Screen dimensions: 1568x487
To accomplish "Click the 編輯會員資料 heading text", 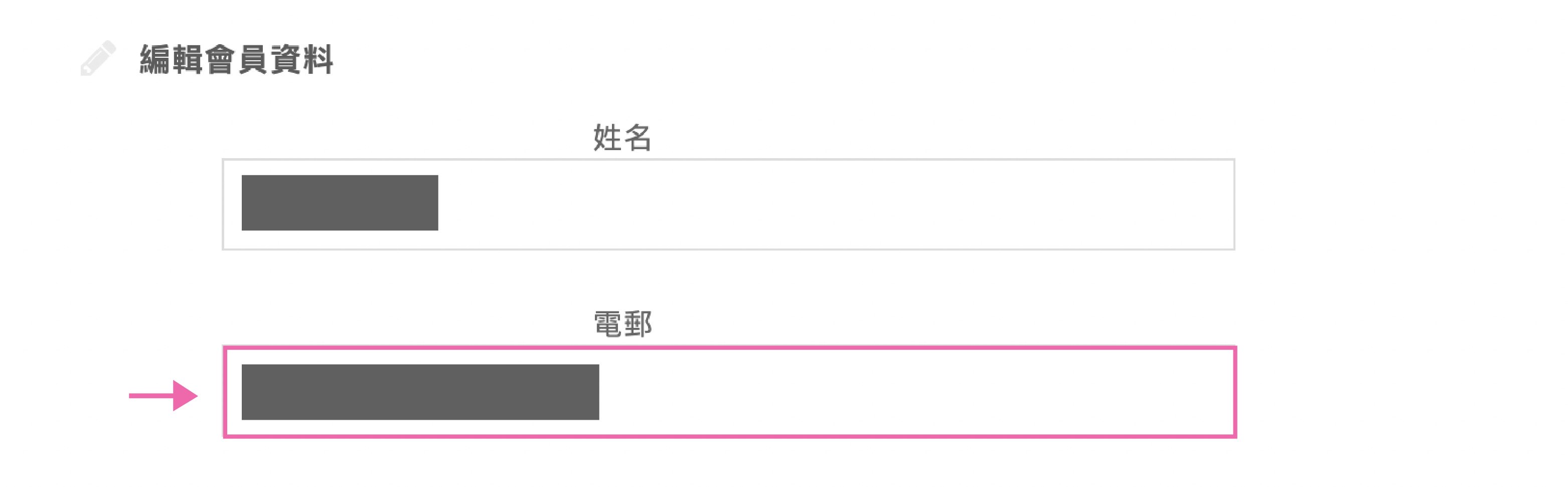I will (236, 60).
